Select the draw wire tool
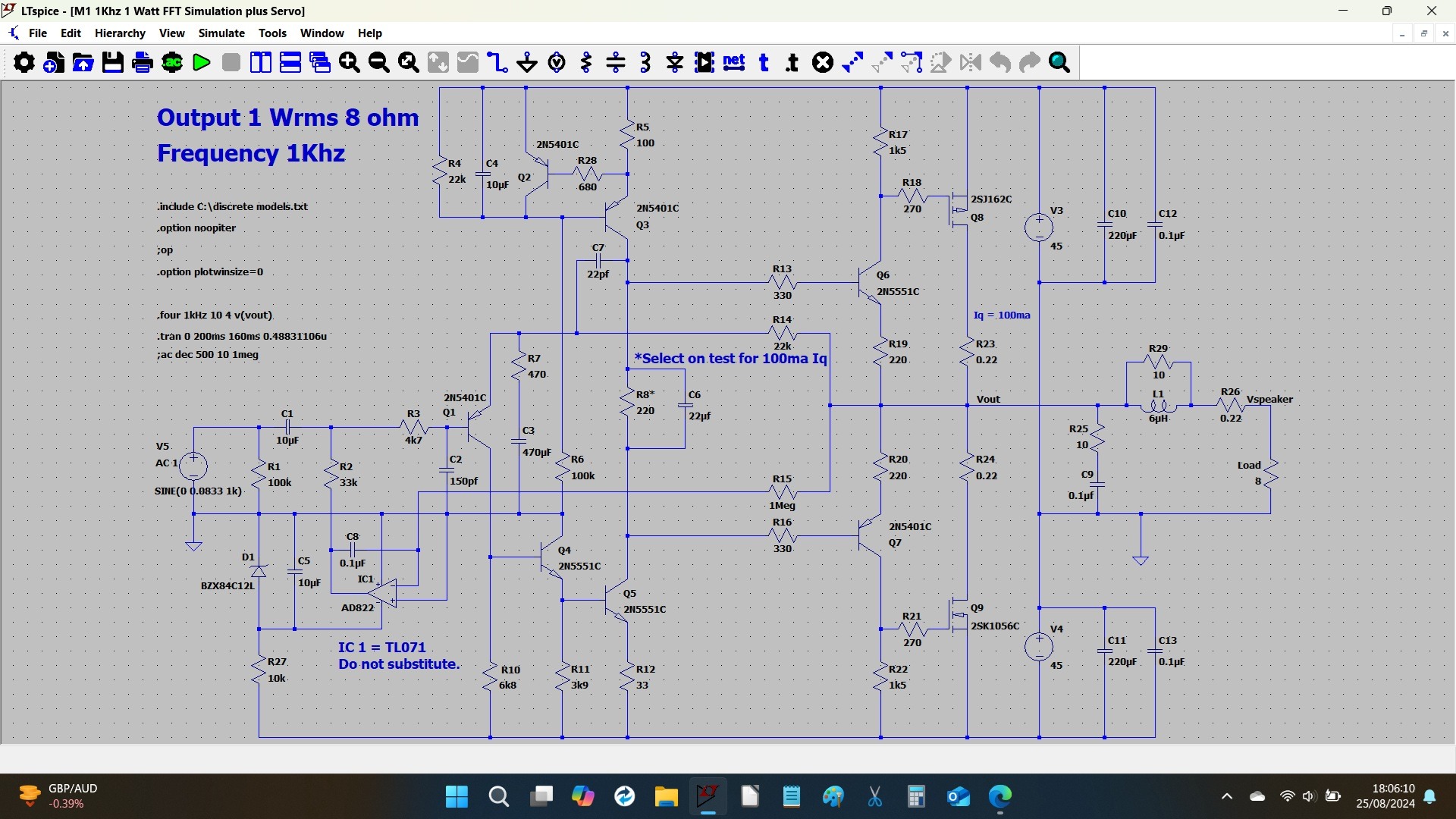Screen dimensions: 1456x819 tap(497, 62)
